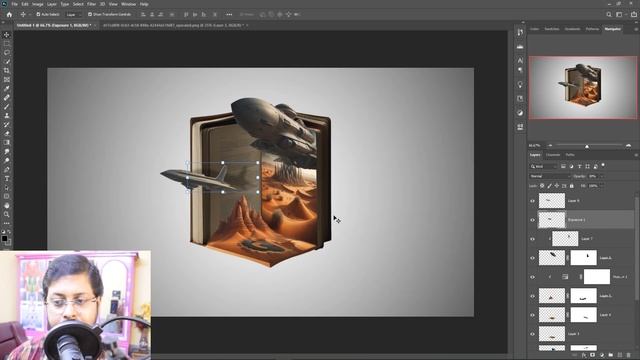
Task: Toggle visibility of the Layer 3 row
Action: (532, 334)
